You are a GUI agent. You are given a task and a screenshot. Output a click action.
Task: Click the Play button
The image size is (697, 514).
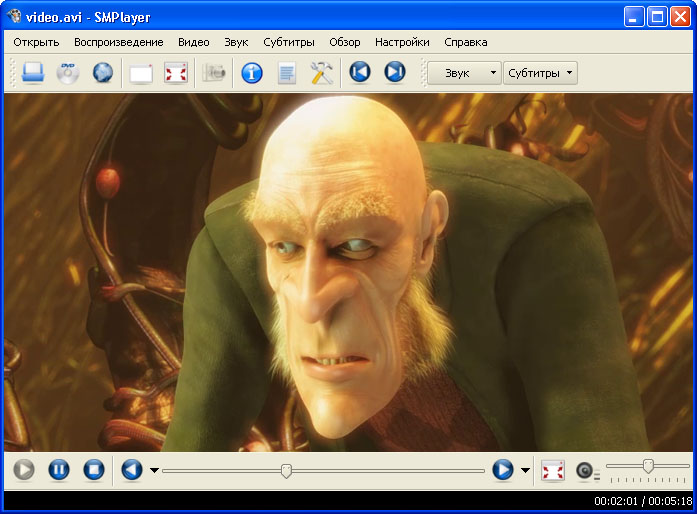click(x=24, y=470)
